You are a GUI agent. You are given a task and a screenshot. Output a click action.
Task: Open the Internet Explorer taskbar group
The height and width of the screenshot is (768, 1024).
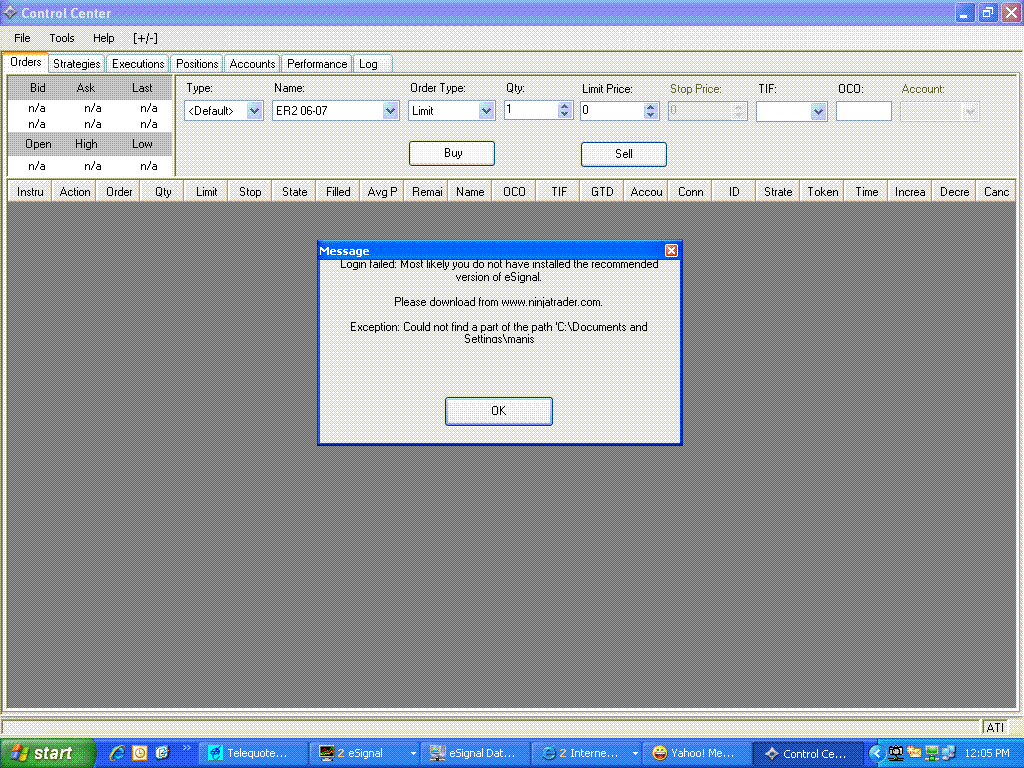(x=586, y=753)
